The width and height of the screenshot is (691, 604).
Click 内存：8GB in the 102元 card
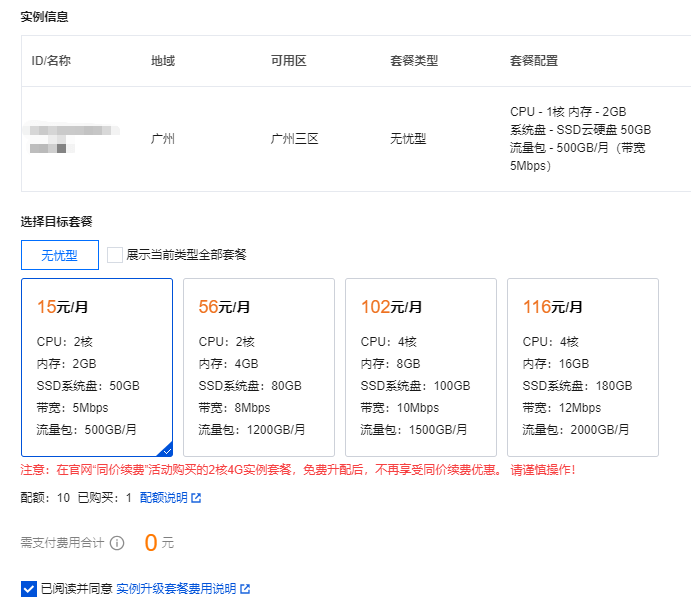click(x=390, y=363)
